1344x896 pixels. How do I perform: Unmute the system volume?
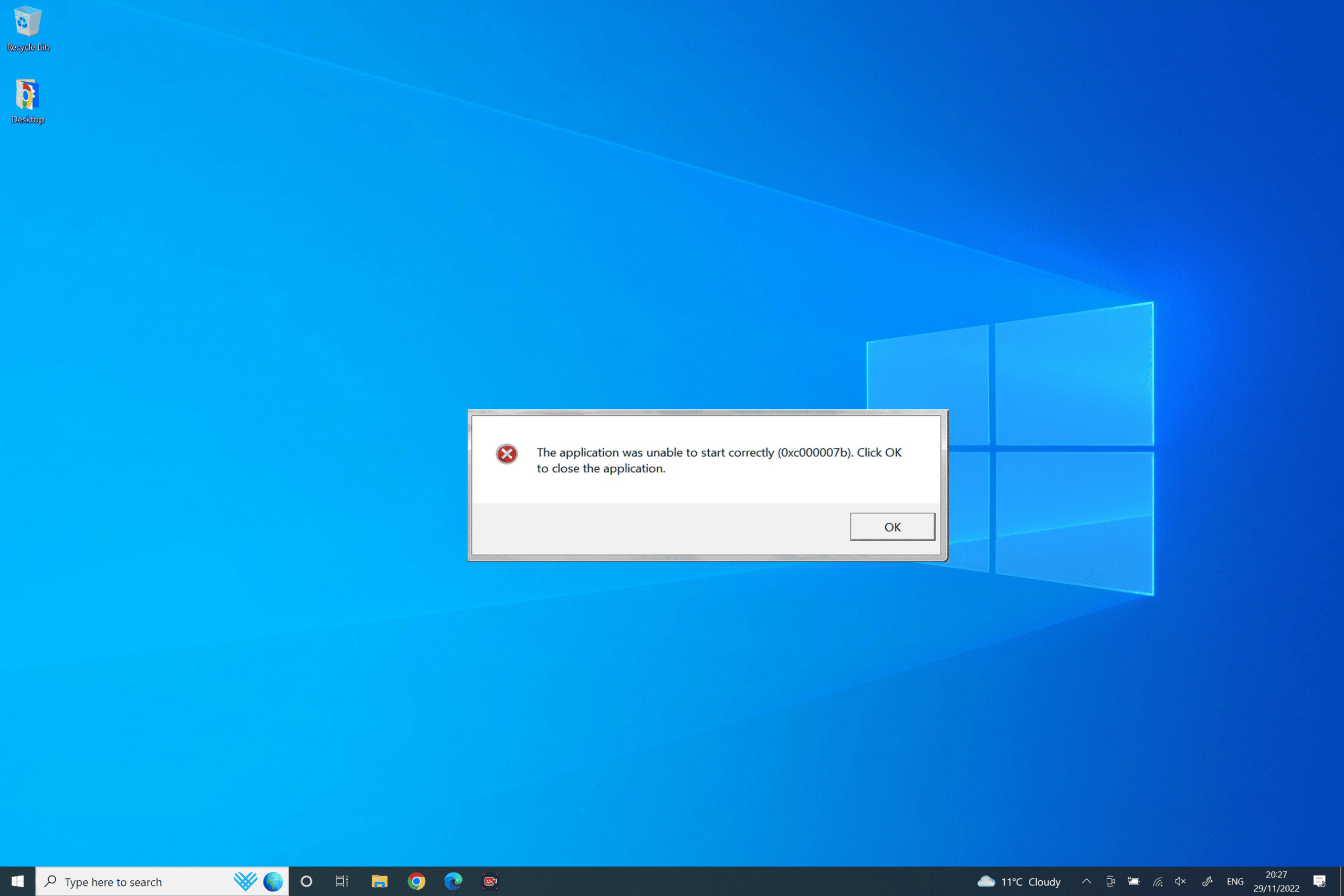tap(1180, 881)
